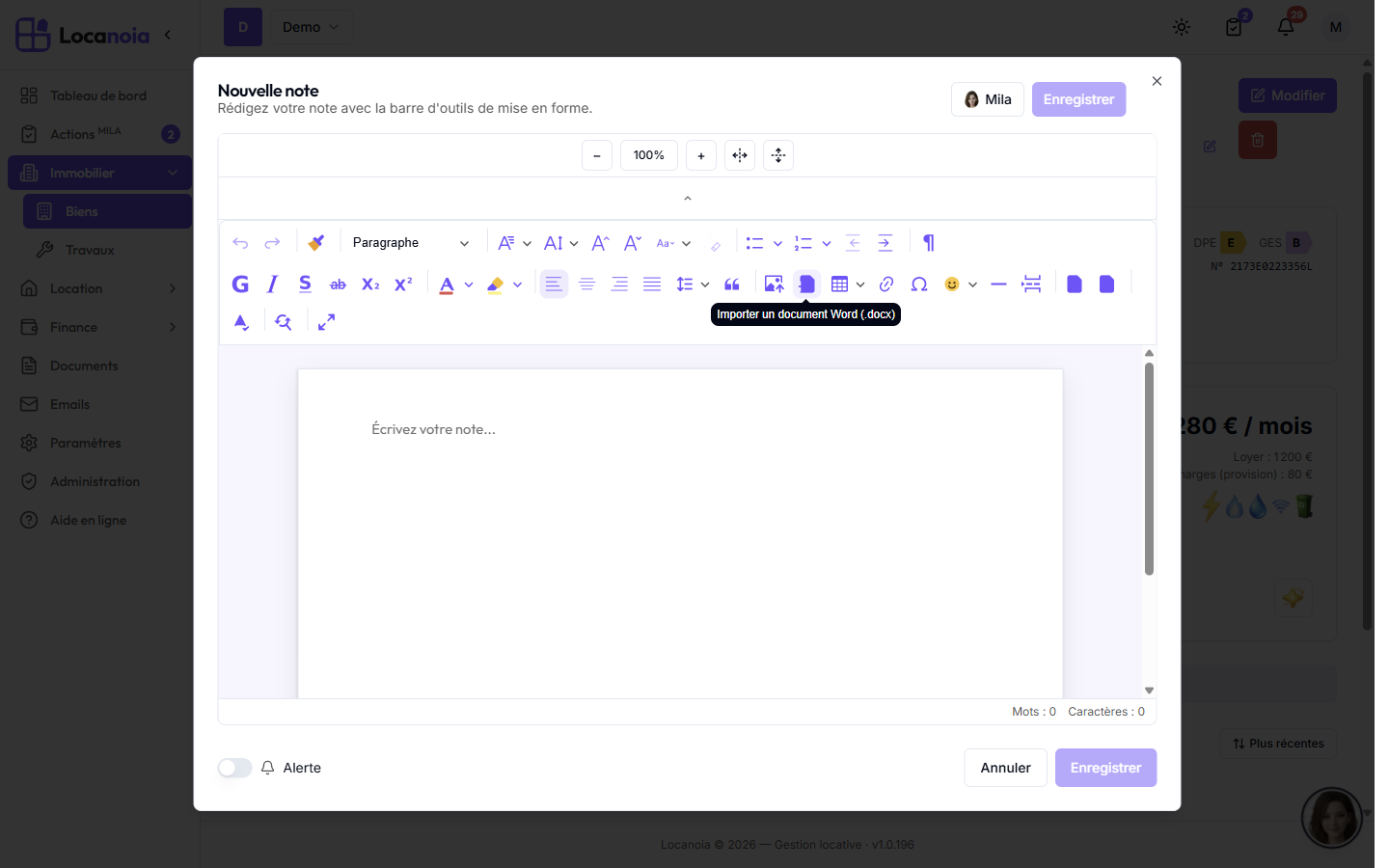
Task: Open the bulleted list dropdown arrow
Action: tap(777, 243)
